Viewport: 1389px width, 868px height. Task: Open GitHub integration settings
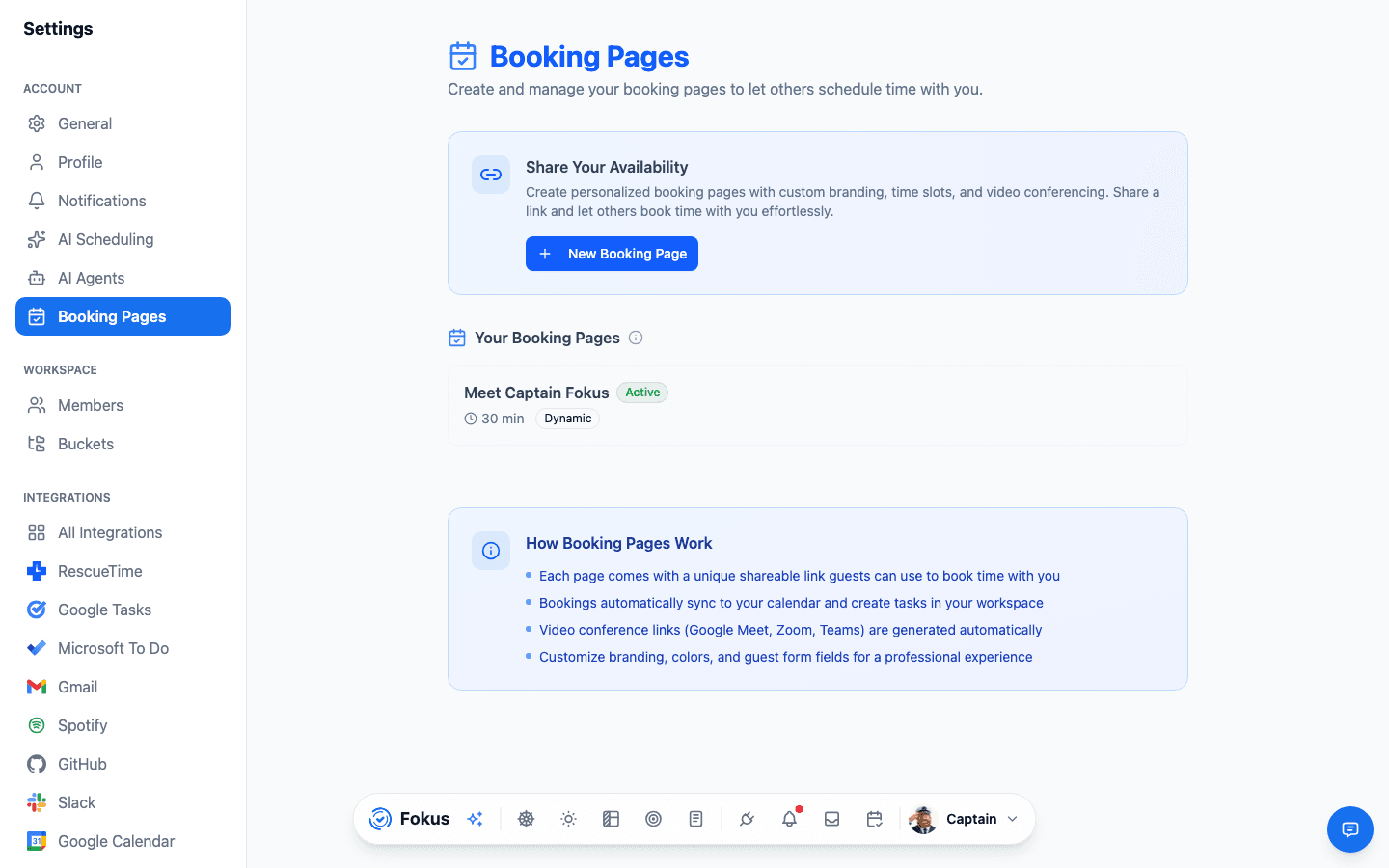(x=123, y=764)
